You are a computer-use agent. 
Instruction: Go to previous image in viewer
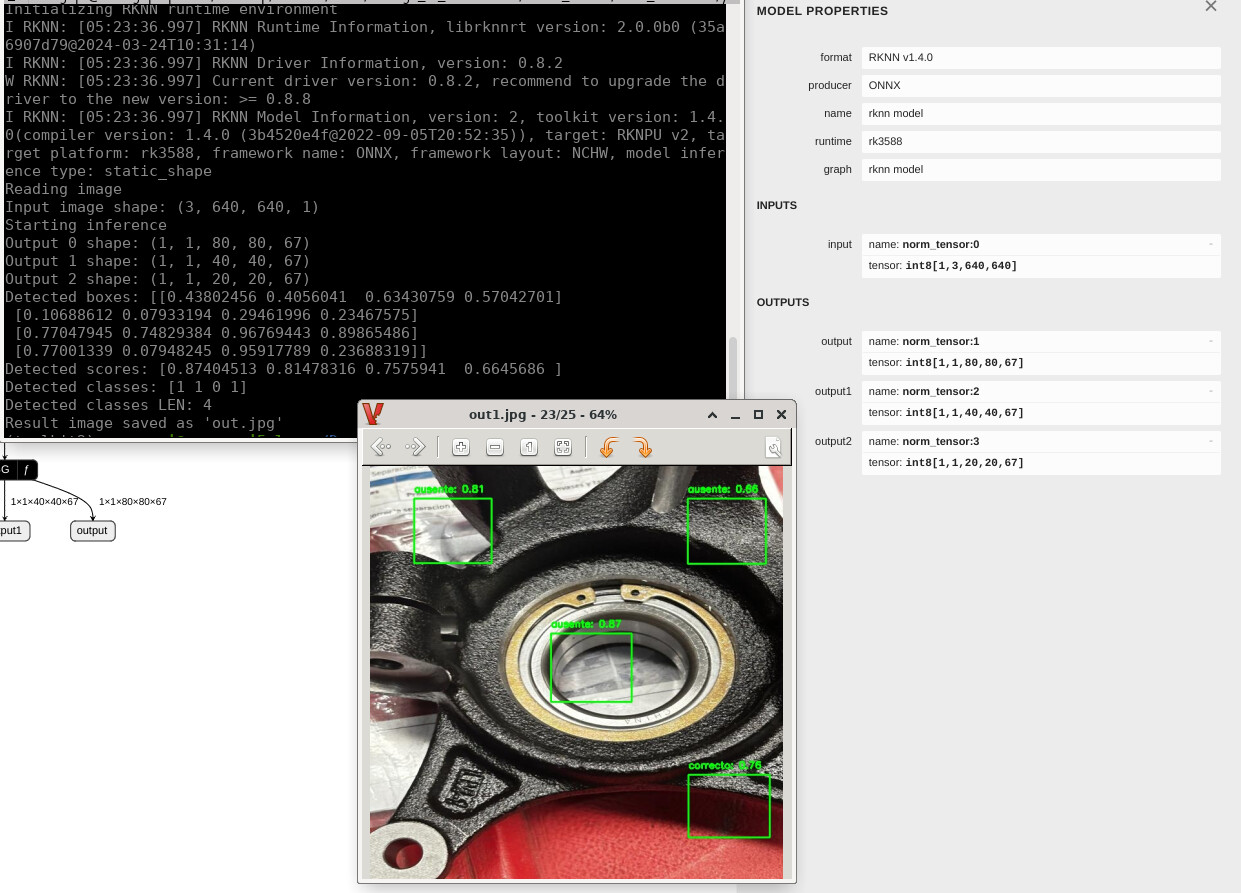point(380,447)
